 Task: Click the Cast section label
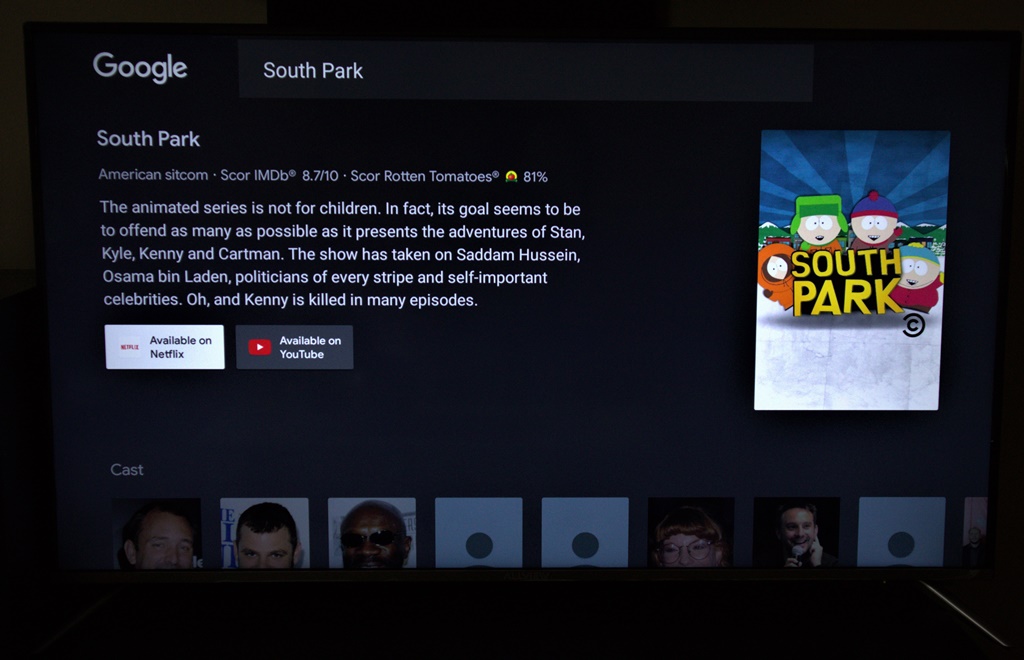click(127, 469)
